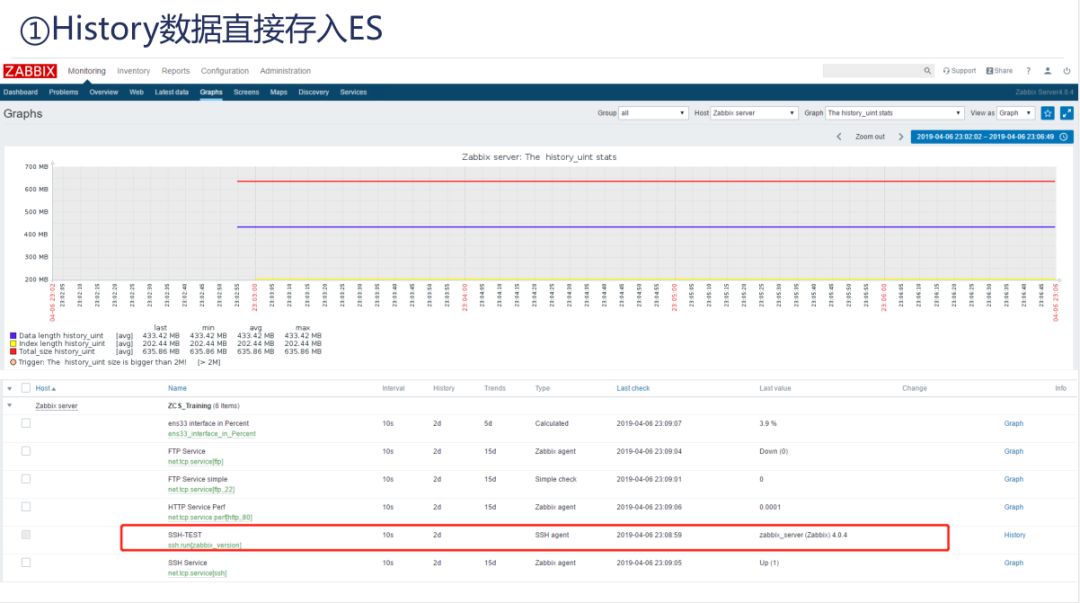Viewport: 1080px width, 603px height.
Task: Click the trigger legend circle icon
Action: point(13,362)
